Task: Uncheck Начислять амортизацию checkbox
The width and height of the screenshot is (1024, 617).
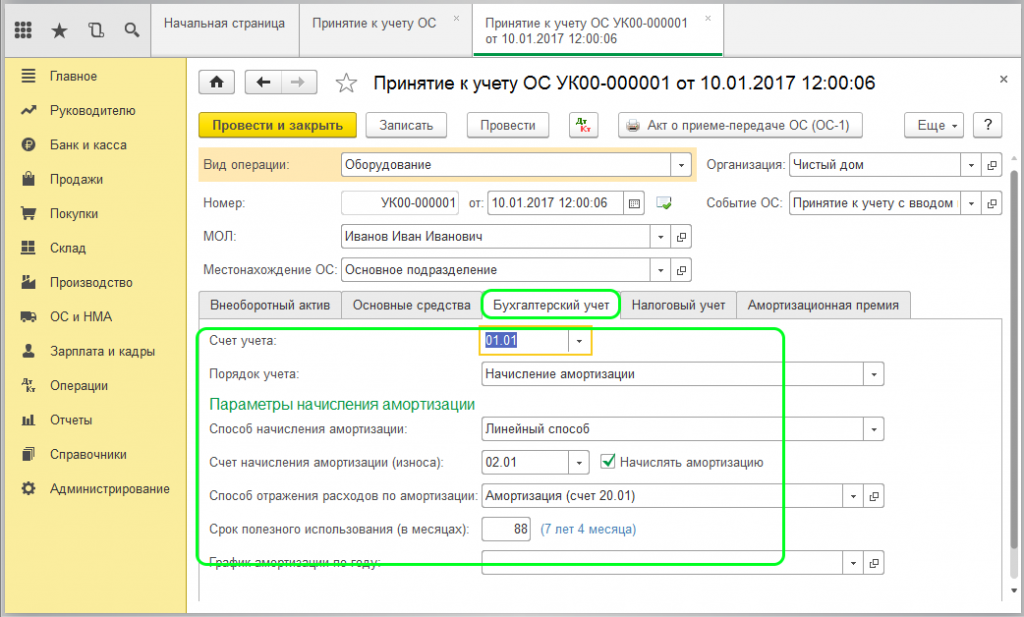Action: point(607,462)
